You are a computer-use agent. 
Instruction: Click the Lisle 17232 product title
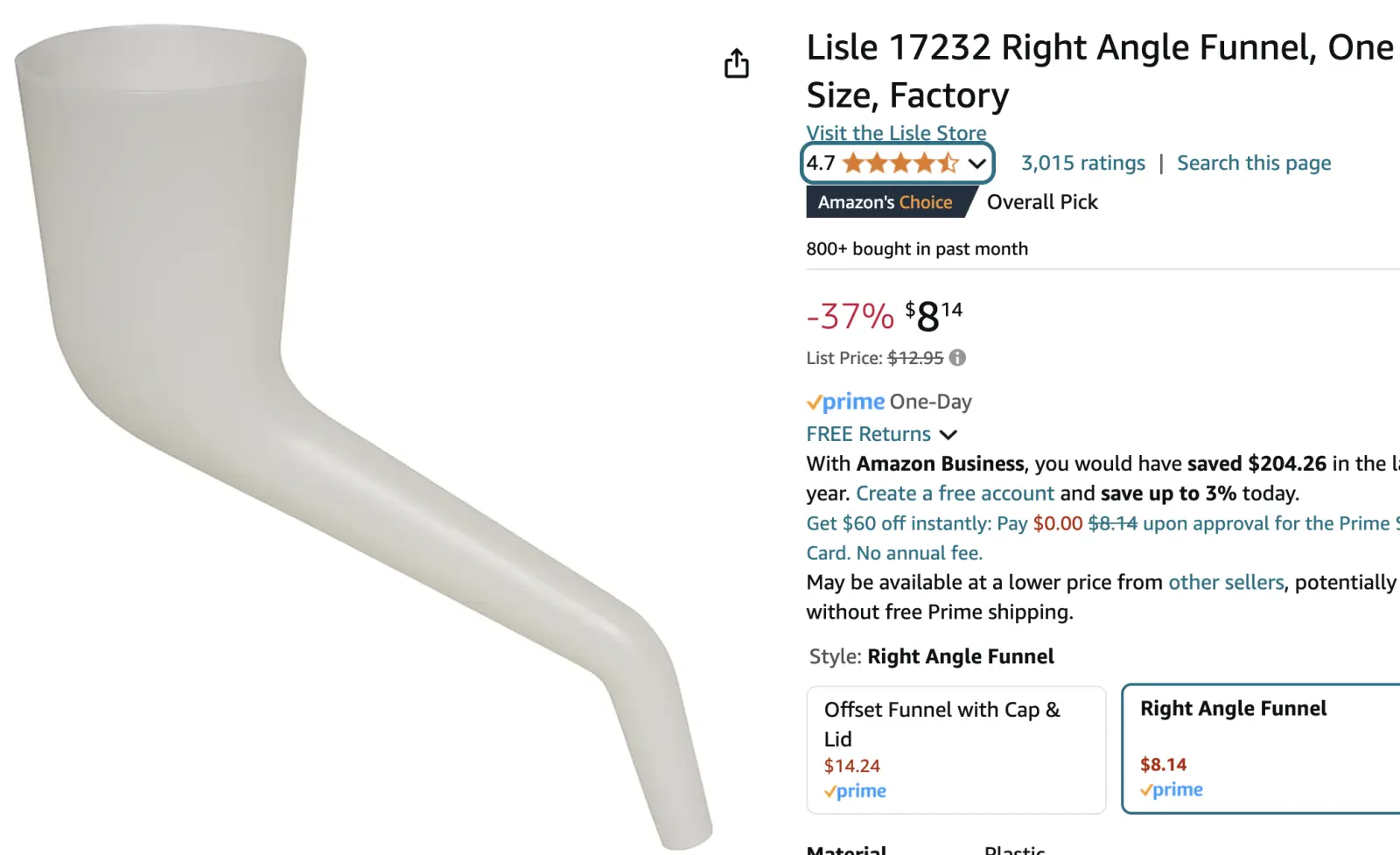pyautogui.click(x=1099, y=70)
